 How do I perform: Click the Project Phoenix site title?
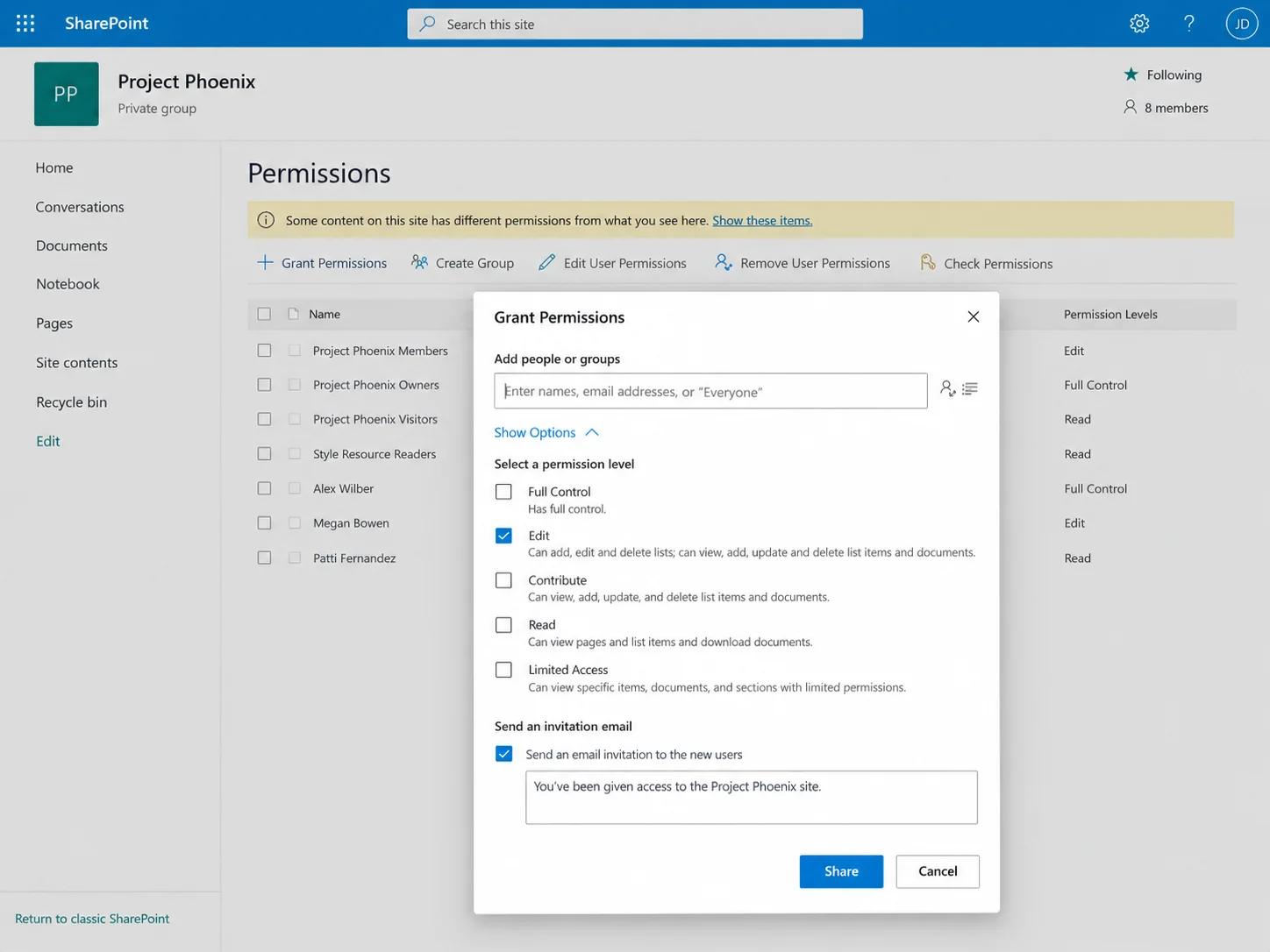(187, 82)
